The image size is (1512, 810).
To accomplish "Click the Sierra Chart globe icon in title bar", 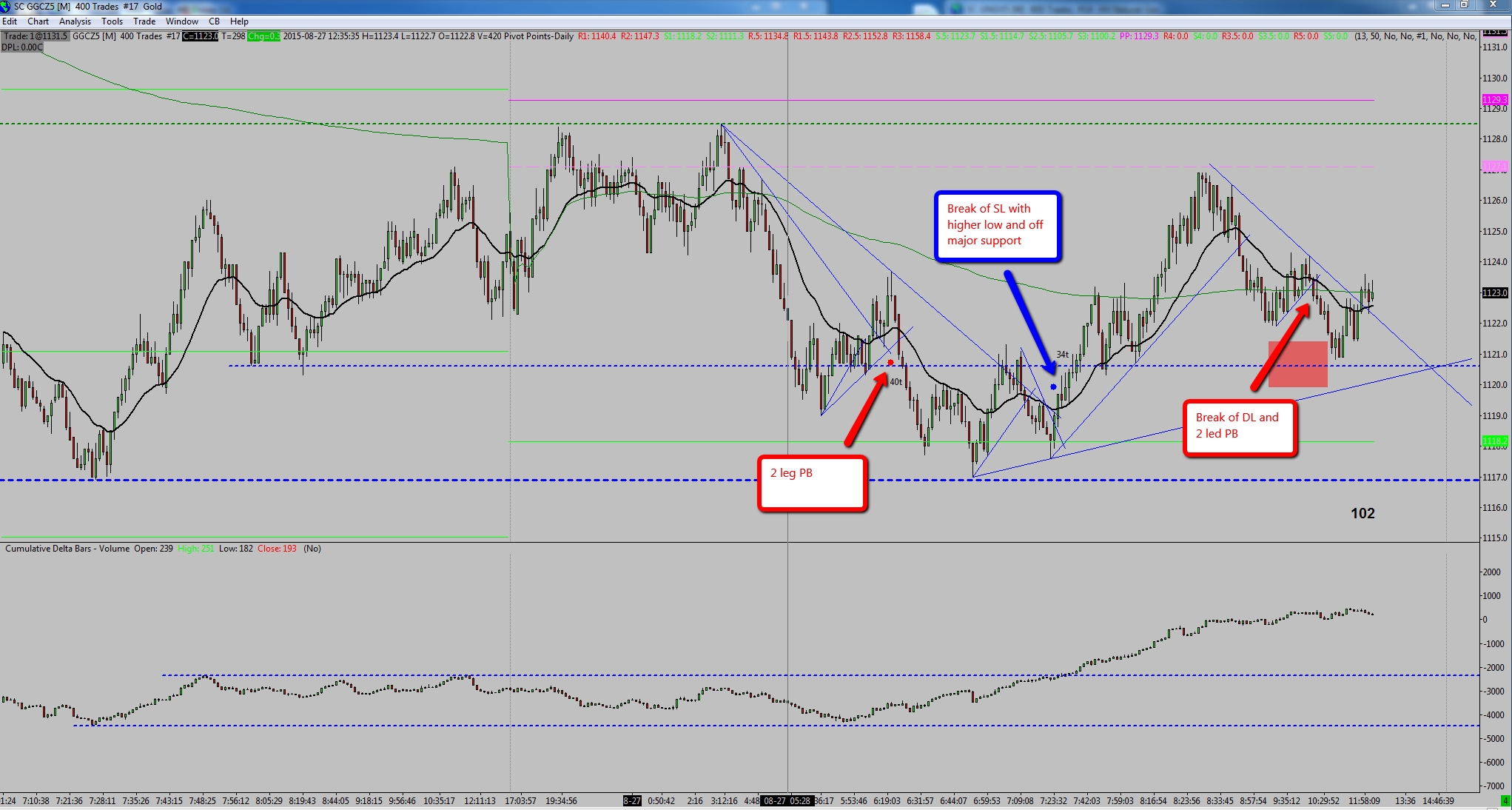I will coord(6,7).
